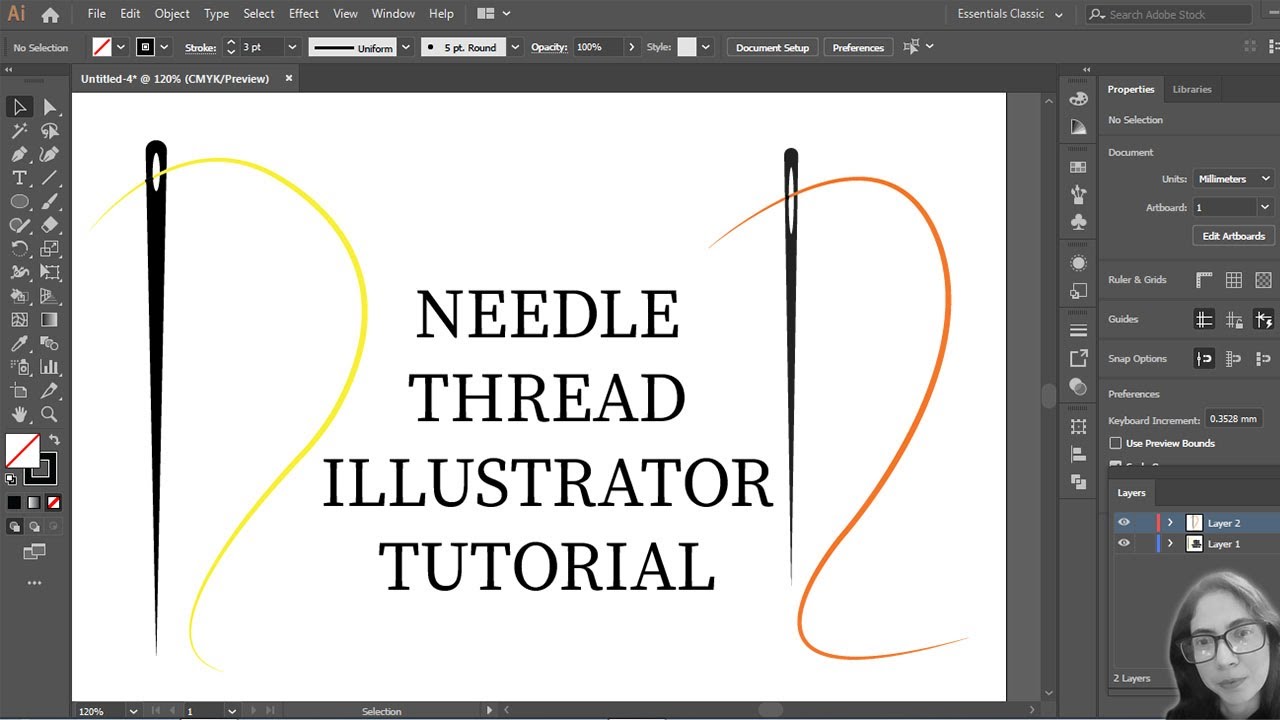
Task: Click the Fill swatch in the toolbar
Action: click(22, 451)
